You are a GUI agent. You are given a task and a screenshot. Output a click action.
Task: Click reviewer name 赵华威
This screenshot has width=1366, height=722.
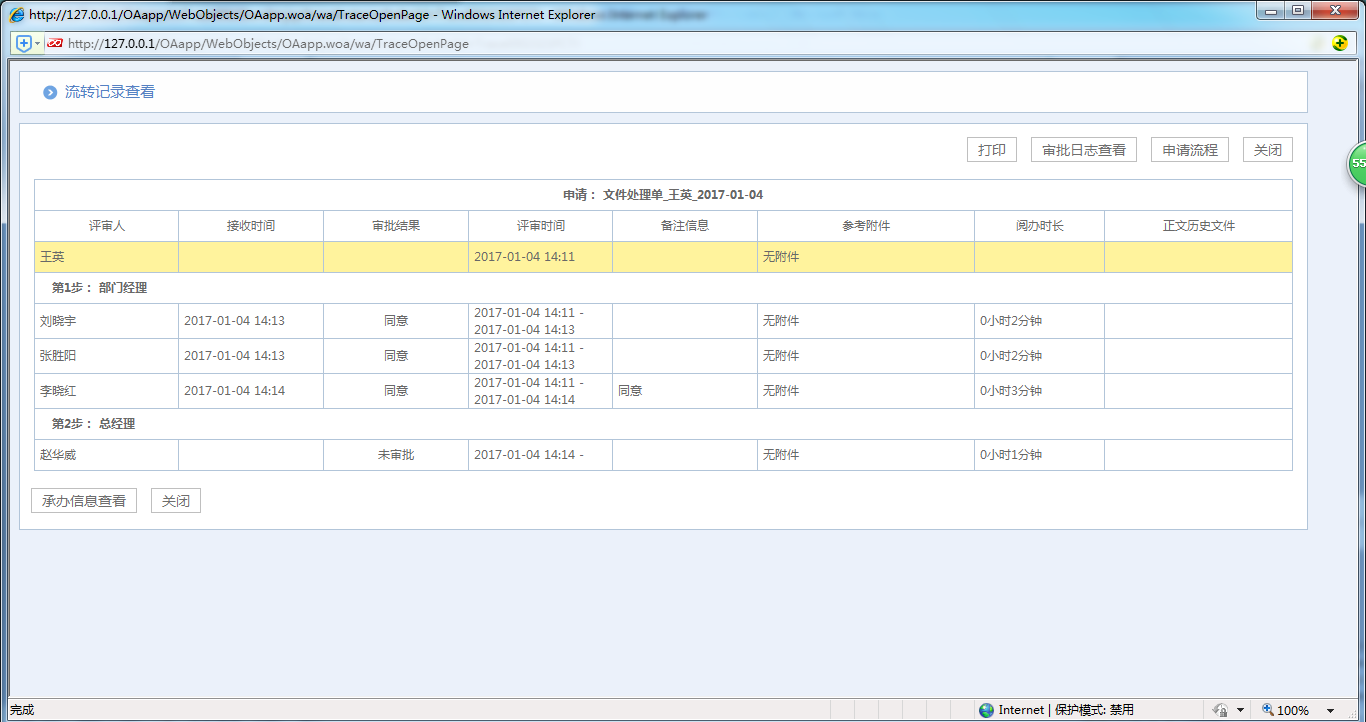pos(58,455)
